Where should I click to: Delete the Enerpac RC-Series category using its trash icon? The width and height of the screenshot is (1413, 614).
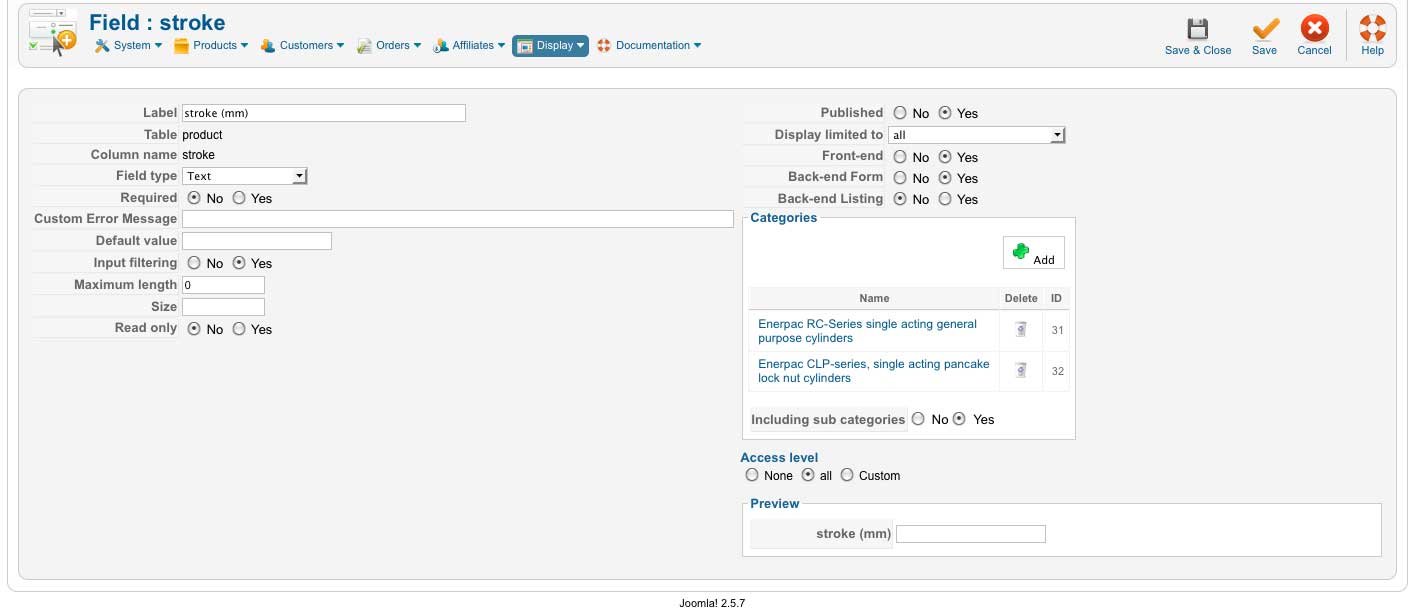tap(1021, 330)
